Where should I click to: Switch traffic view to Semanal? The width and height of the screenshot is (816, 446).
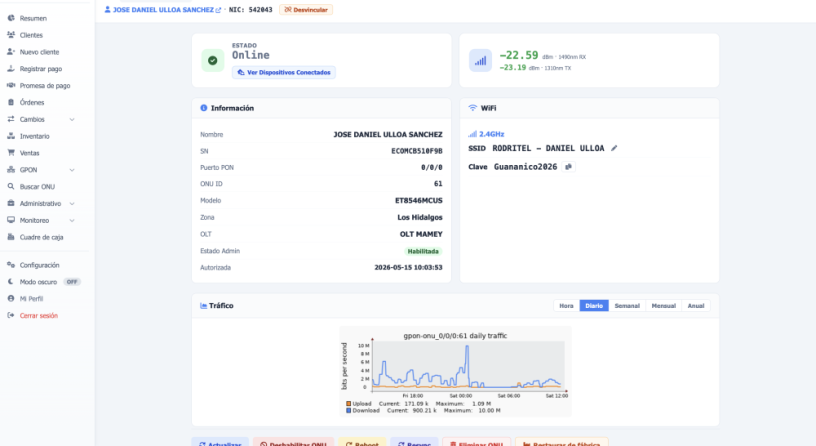click(627, 306)
